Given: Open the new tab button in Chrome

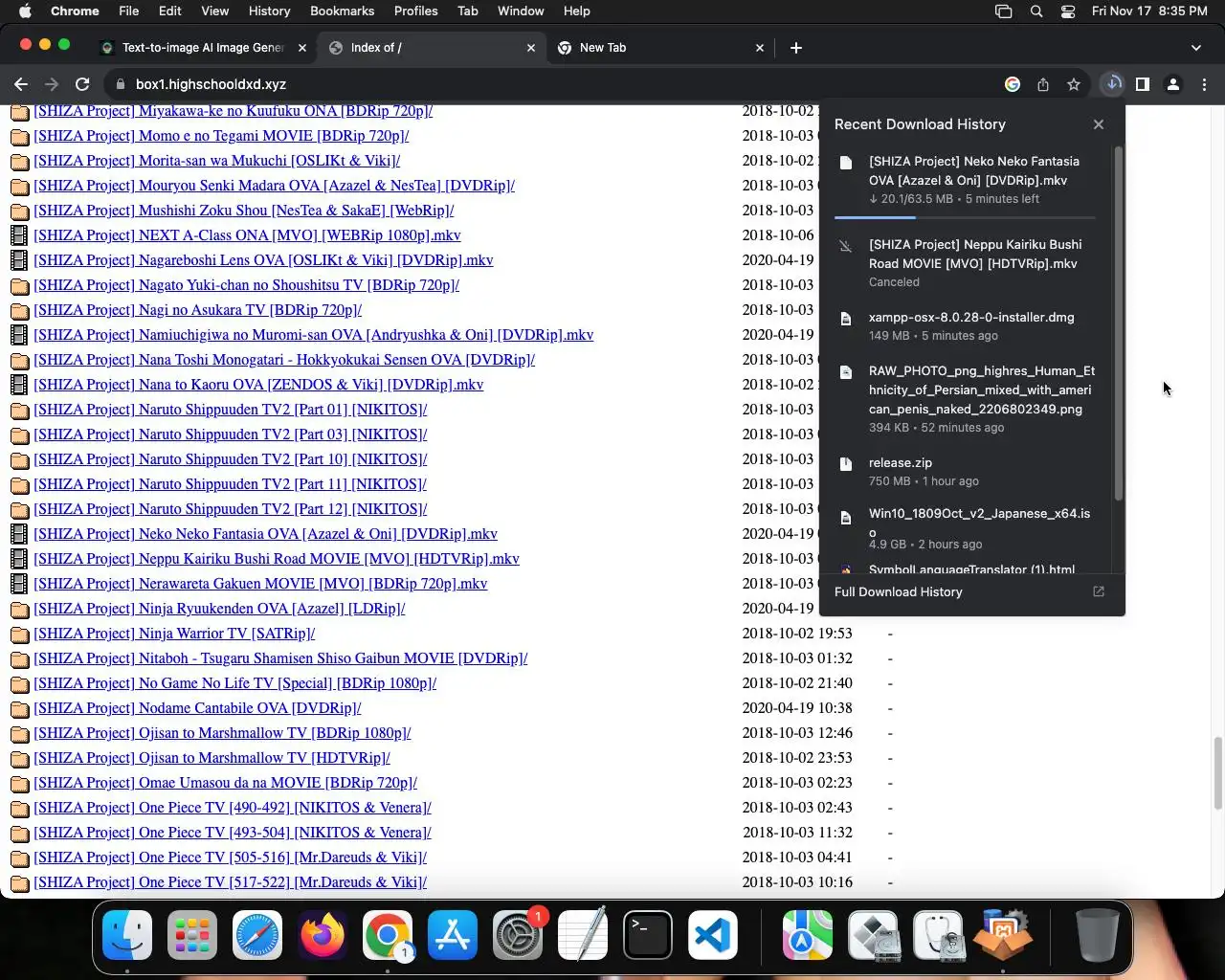Looking at the screenshot, I should coord(796,47).
